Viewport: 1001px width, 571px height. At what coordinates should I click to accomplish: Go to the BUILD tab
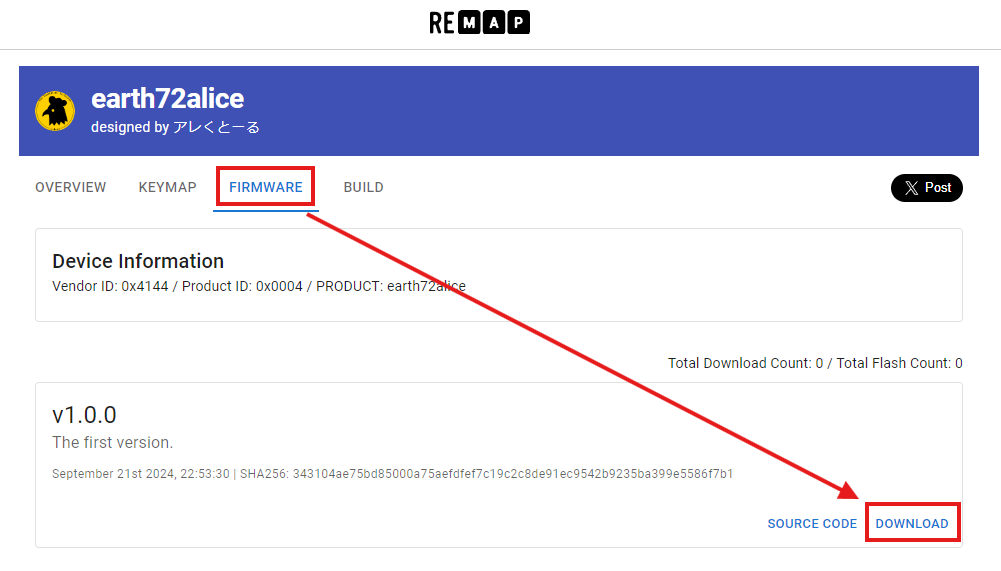[363, 187]
